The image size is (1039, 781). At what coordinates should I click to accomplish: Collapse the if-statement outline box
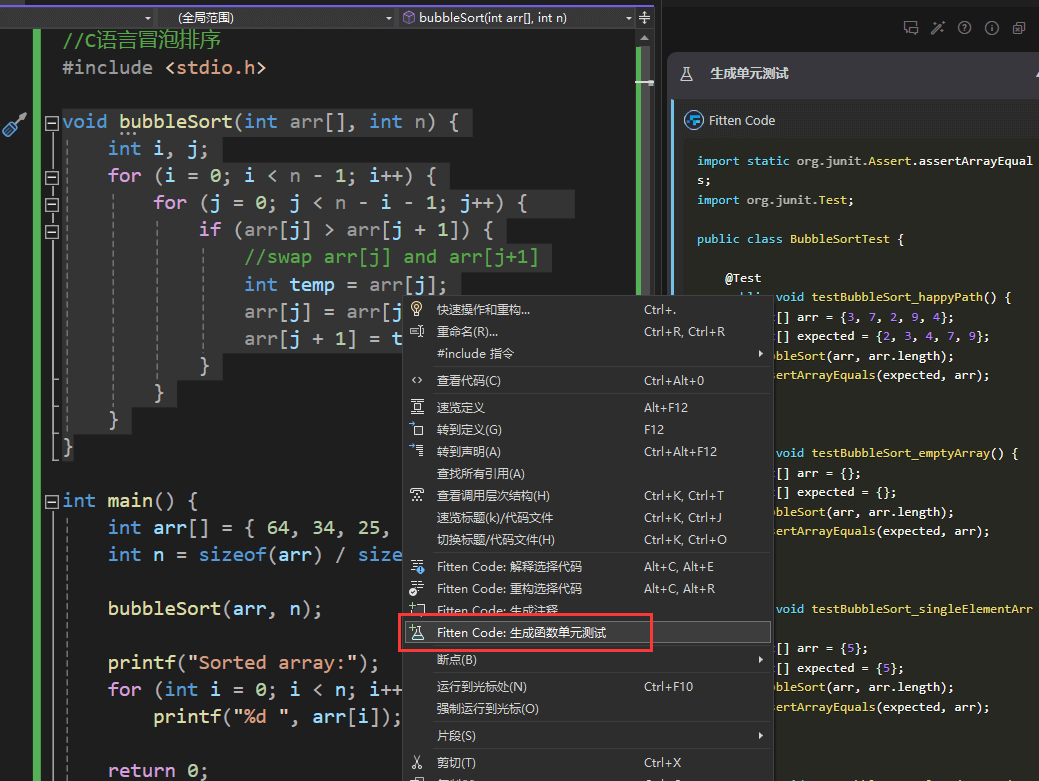(x=51, y=231)
